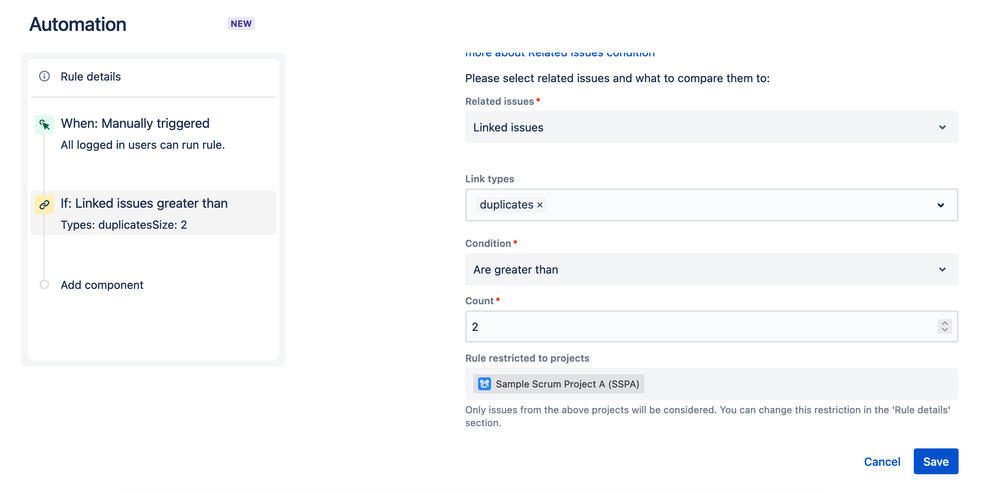Click the Sample Scrum Project A (SSPA) chip

pyautogui.click(x=560, y=384)
